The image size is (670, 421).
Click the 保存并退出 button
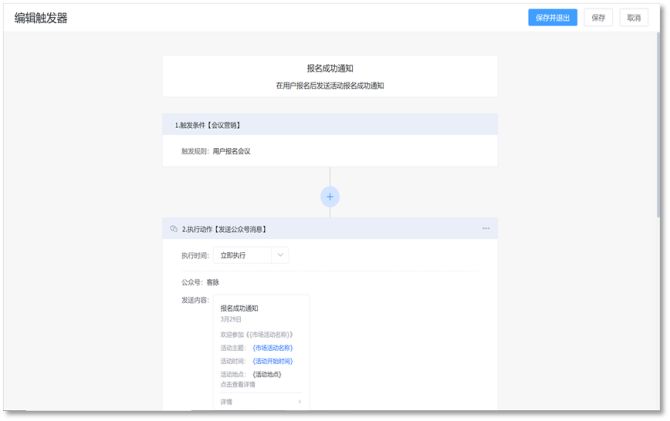pos(552,17)
